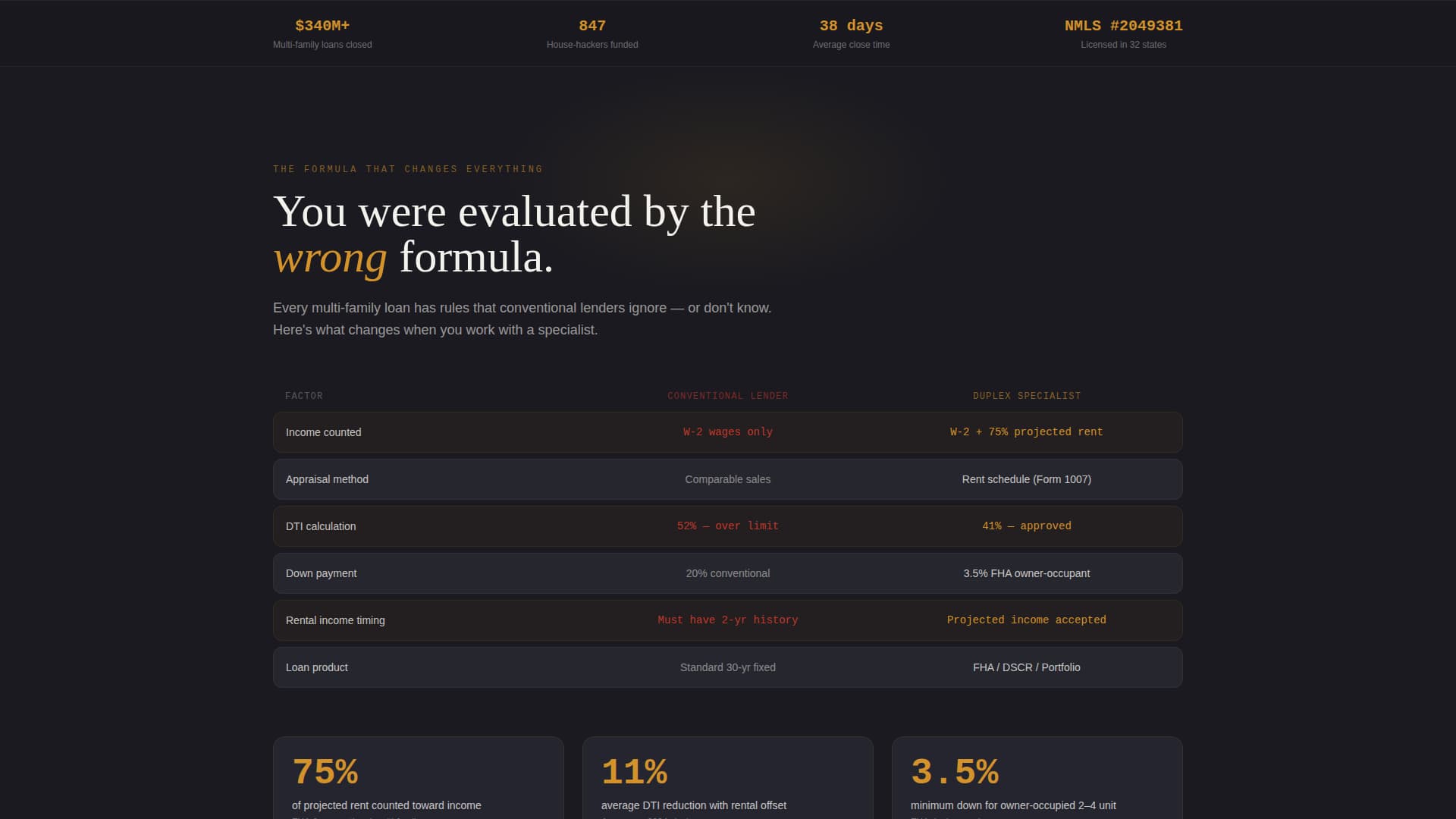The height and width of the screenshot is (819, 1456).
Task: Click the Loan product row
Action: tap(727, 667)
